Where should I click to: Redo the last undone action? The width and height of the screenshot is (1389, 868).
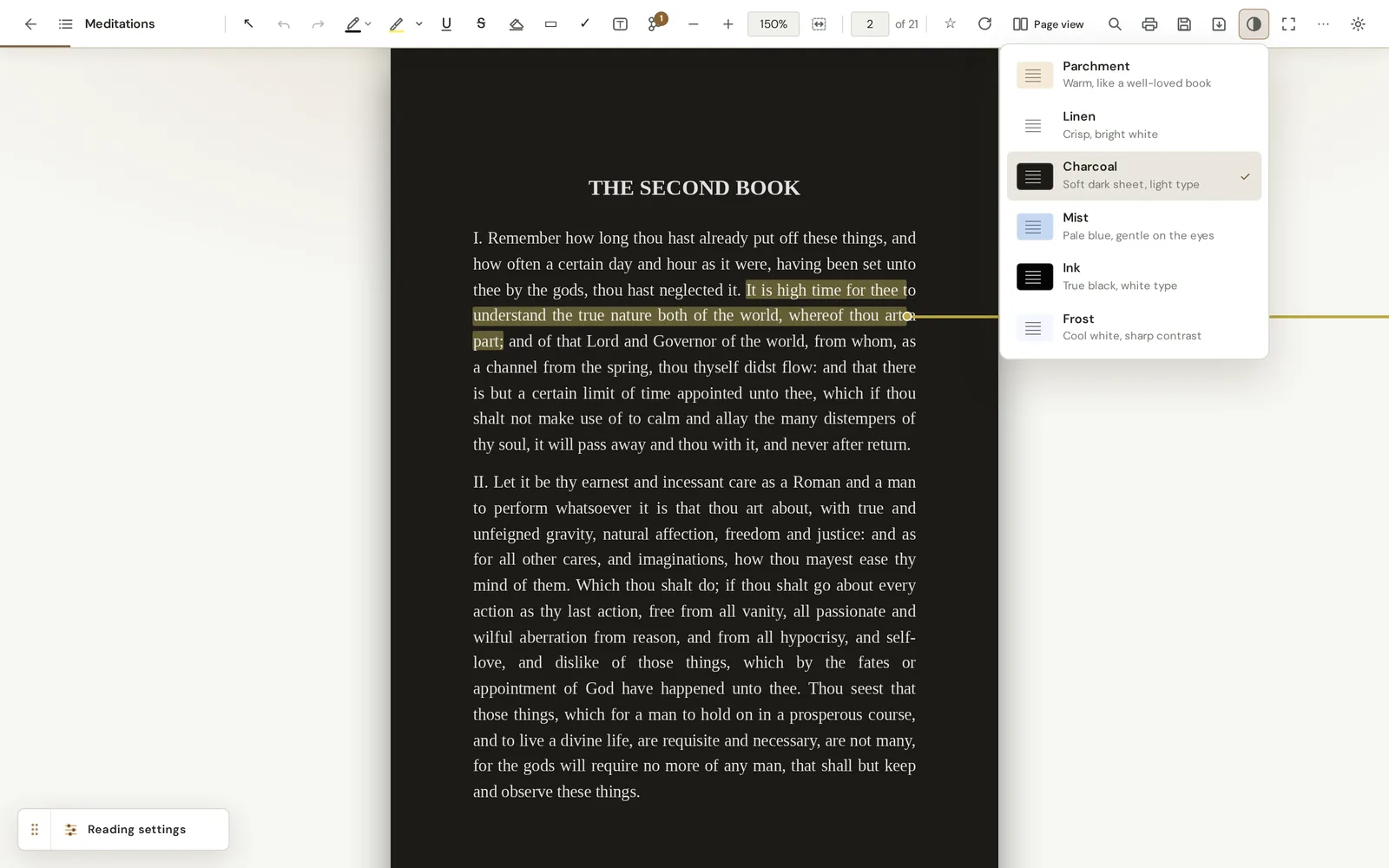318,24
